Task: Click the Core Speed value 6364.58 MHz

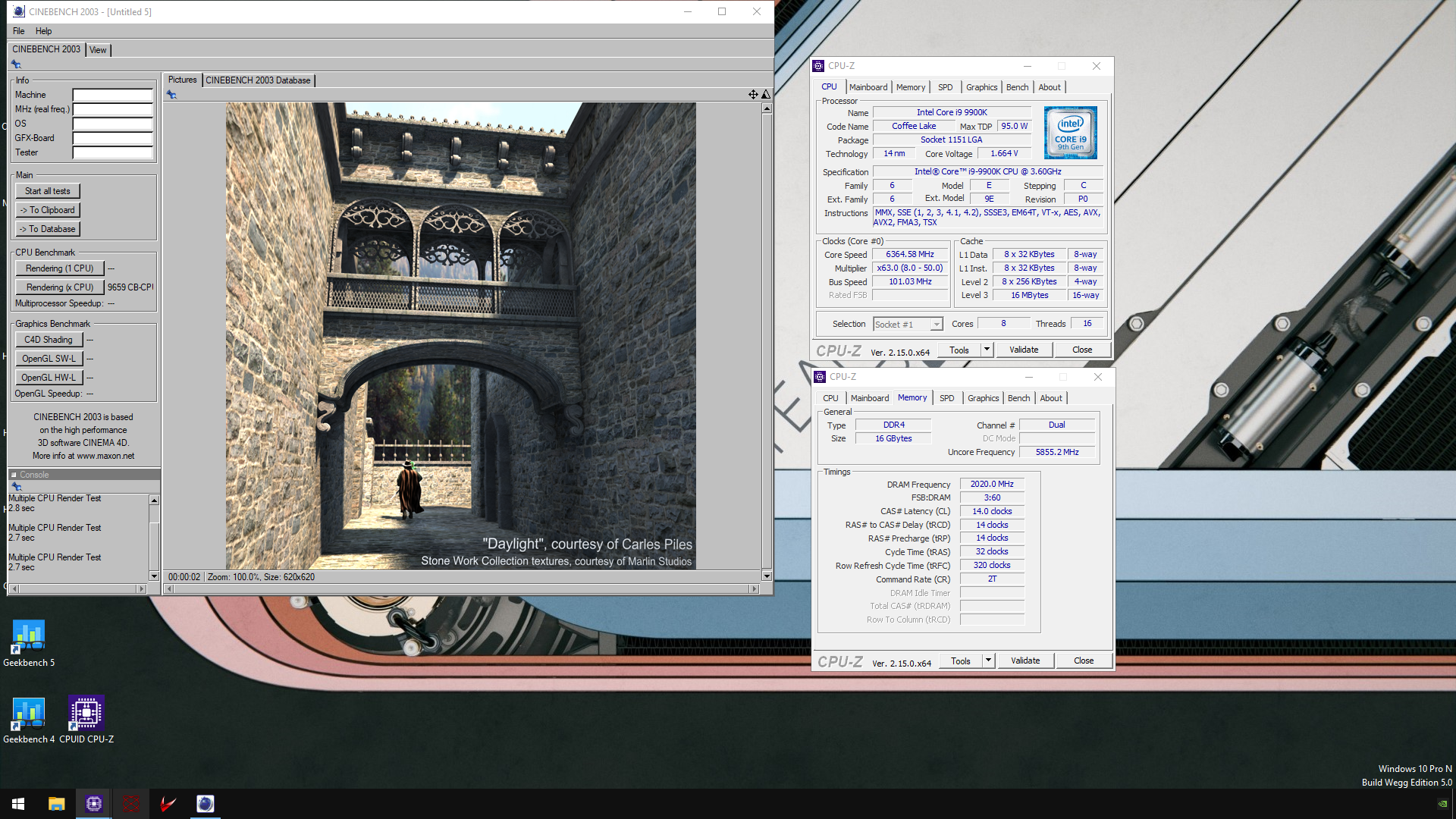Action: point(910,255)
